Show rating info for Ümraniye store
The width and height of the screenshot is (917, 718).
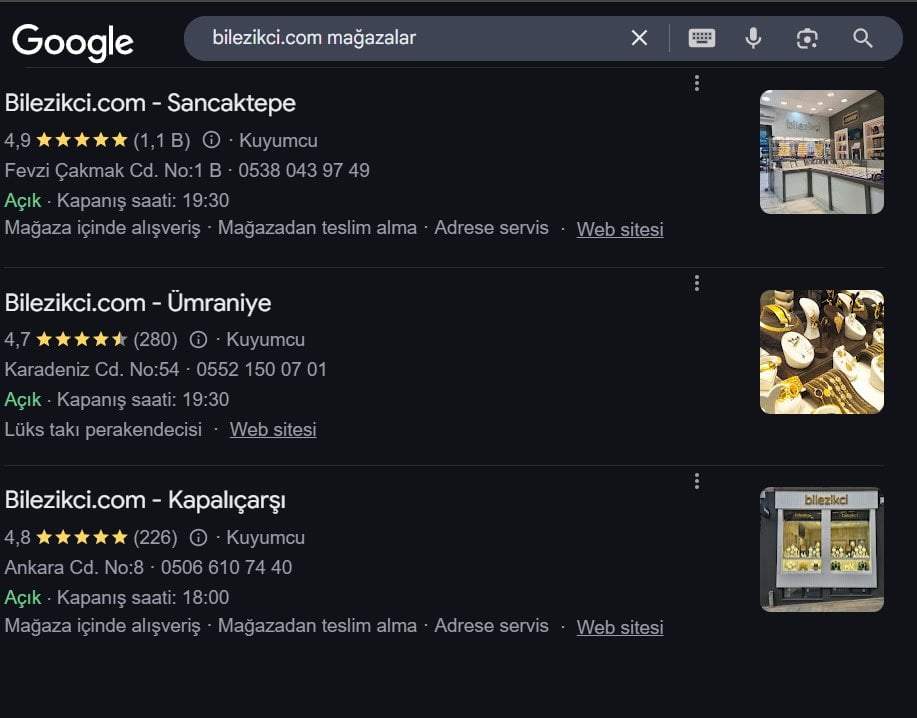click(198, 339)
